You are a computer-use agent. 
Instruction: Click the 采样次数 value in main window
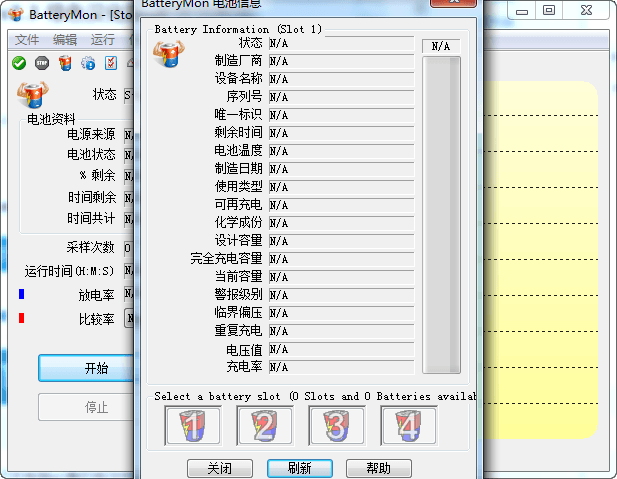pos(129,248)
